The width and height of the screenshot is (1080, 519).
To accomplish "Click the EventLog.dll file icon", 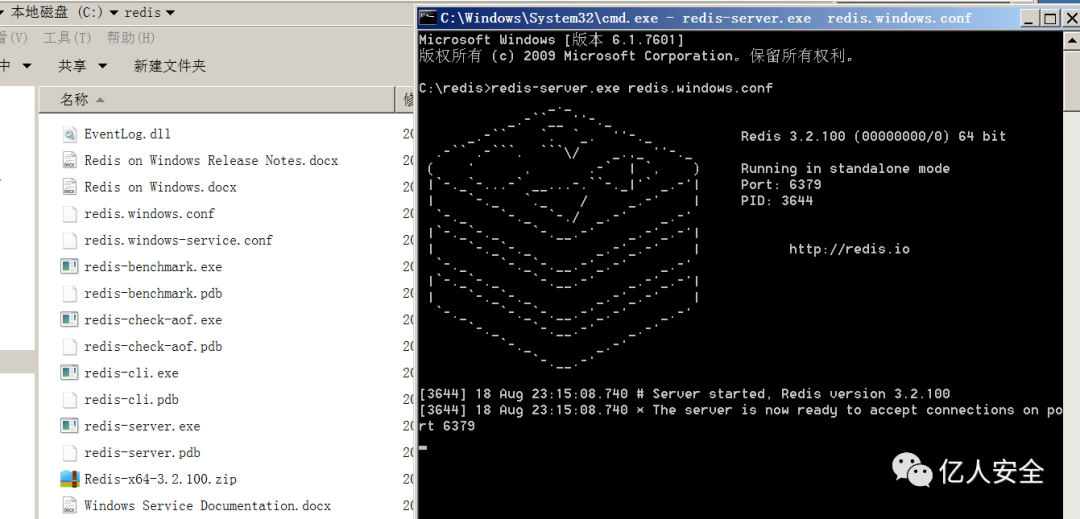I will tap(69, 134).
